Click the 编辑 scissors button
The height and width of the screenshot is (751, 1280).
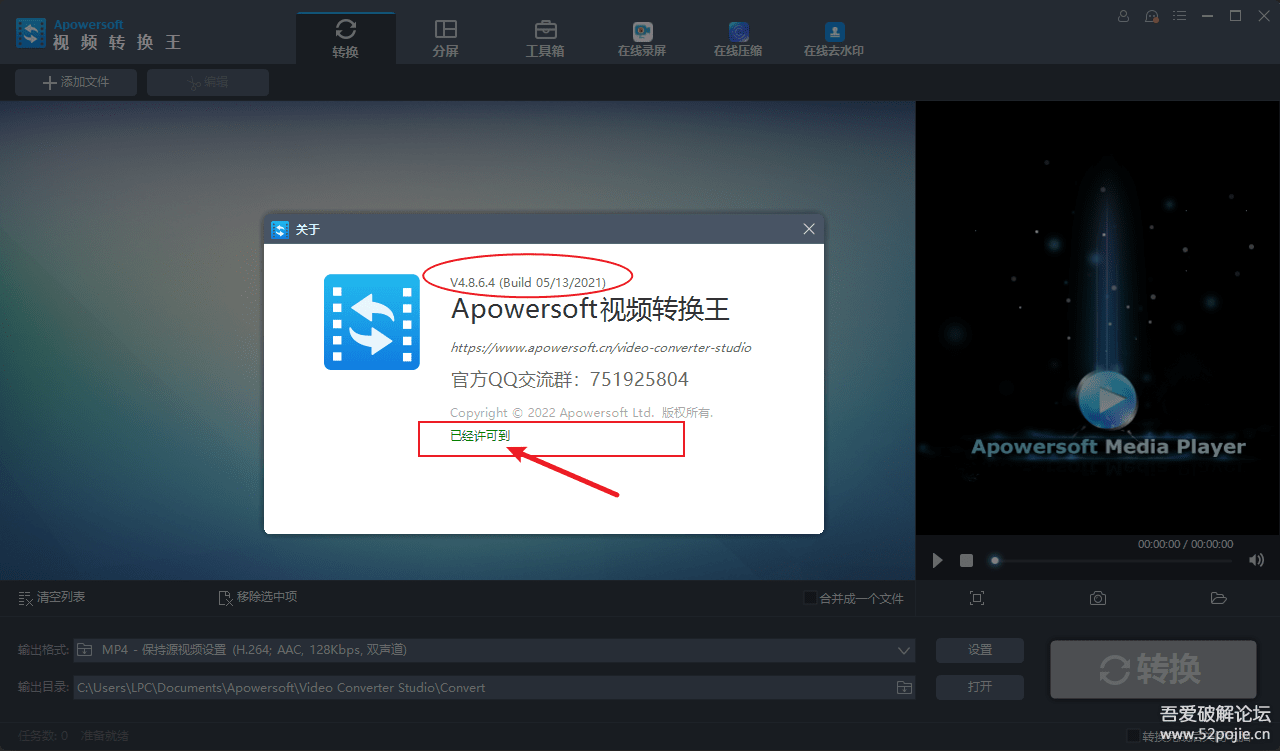coord(208,82)
